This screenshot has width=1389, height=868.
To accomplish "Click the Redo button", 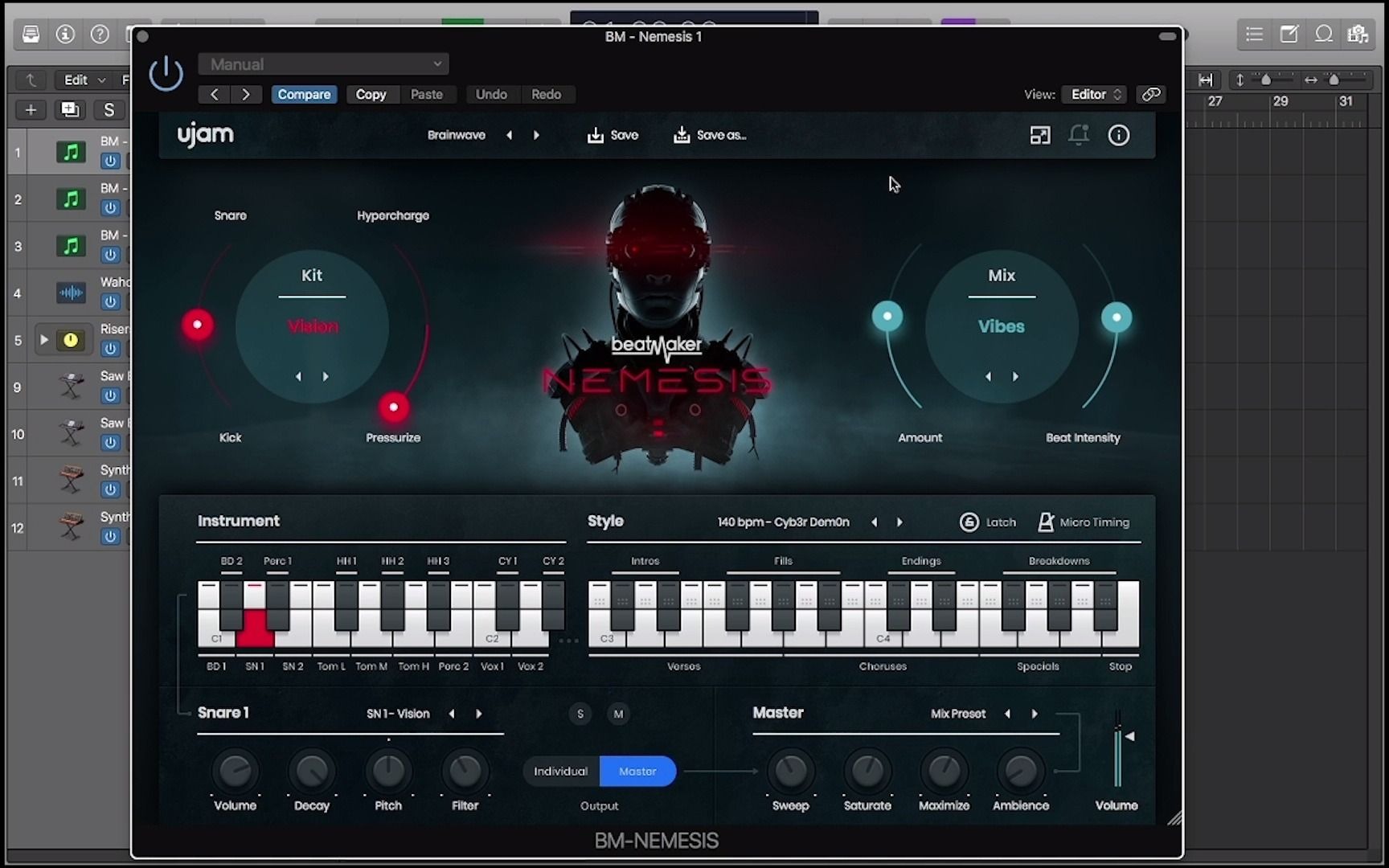I will pos(546,94).
